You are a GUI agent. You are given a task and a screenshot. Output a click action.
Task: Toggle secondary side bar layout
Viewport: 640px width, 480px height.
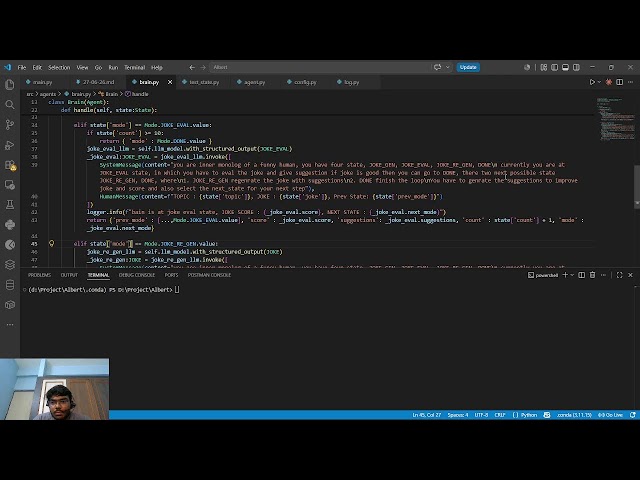click(x=576, y=67)
